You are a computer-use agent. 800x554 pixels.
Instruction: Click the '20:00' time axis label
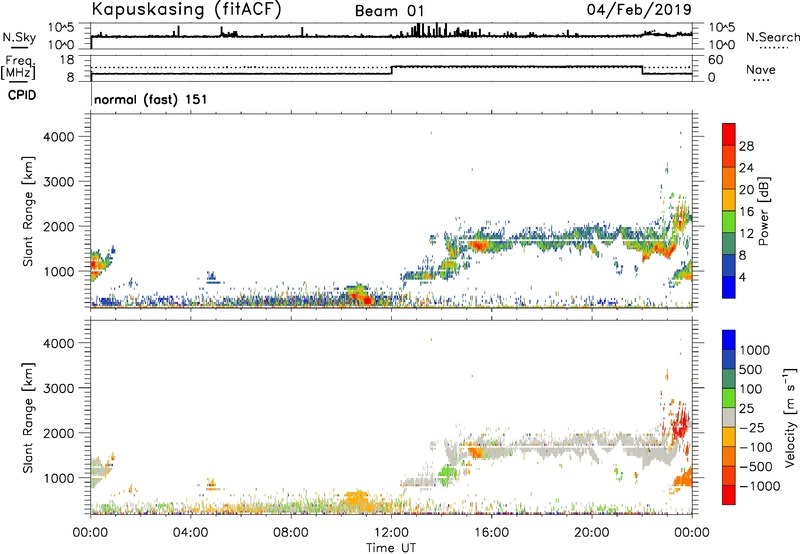[x=592, y=533]
